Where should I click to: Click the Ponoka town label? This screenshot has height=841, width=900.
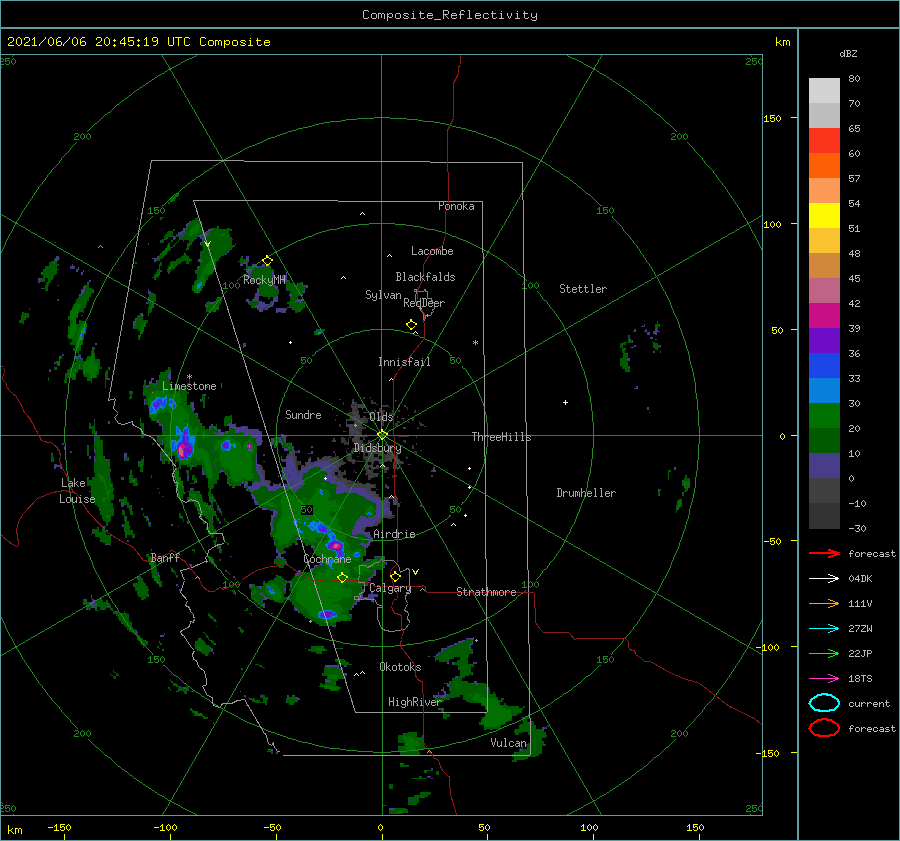click(x=456, y=206)
